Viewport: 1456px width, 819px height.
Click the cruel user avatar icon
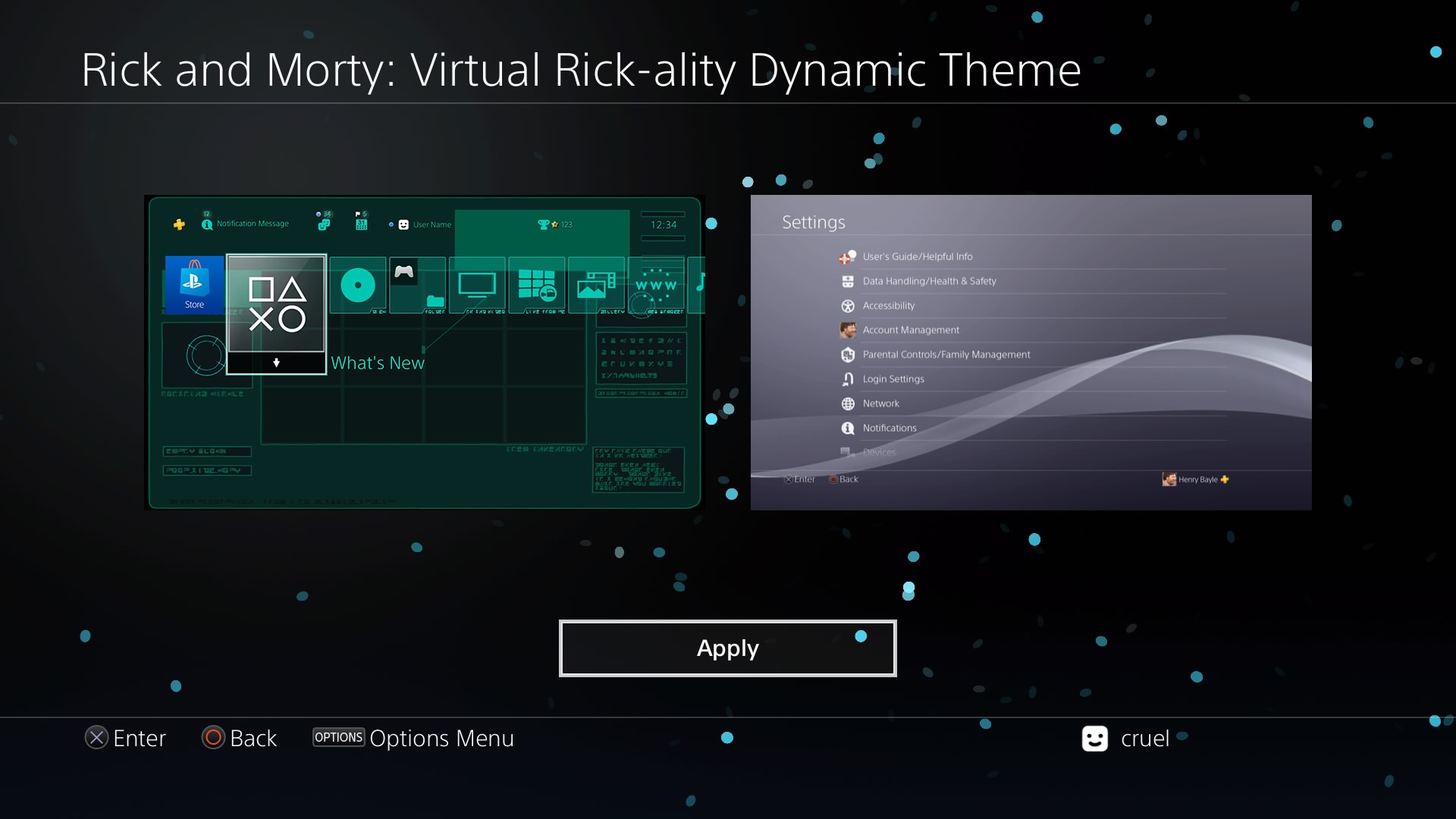(1094, 739)
